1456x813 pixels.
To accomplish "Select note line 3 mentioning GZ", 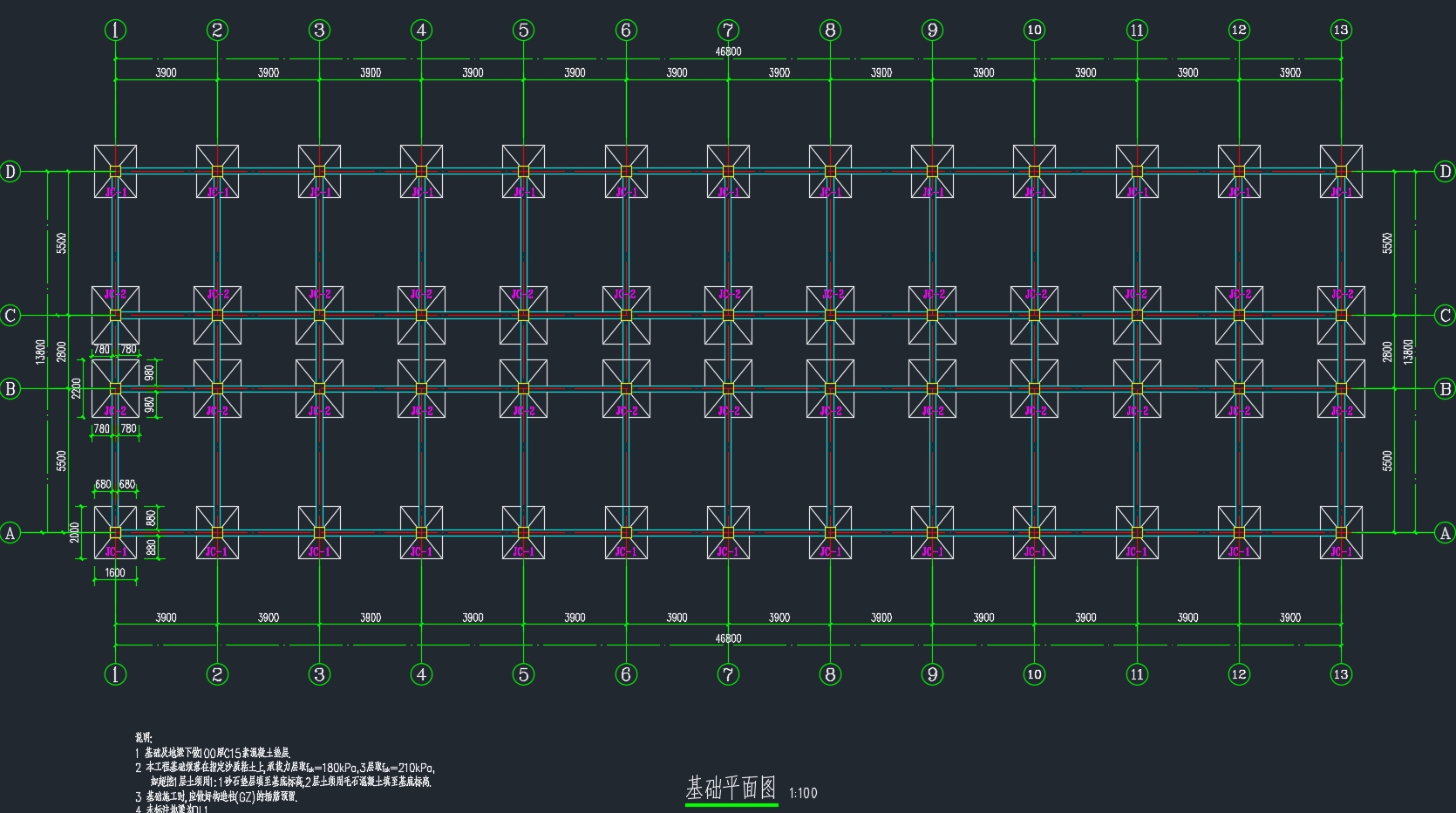I will click(x=216, y=796).
